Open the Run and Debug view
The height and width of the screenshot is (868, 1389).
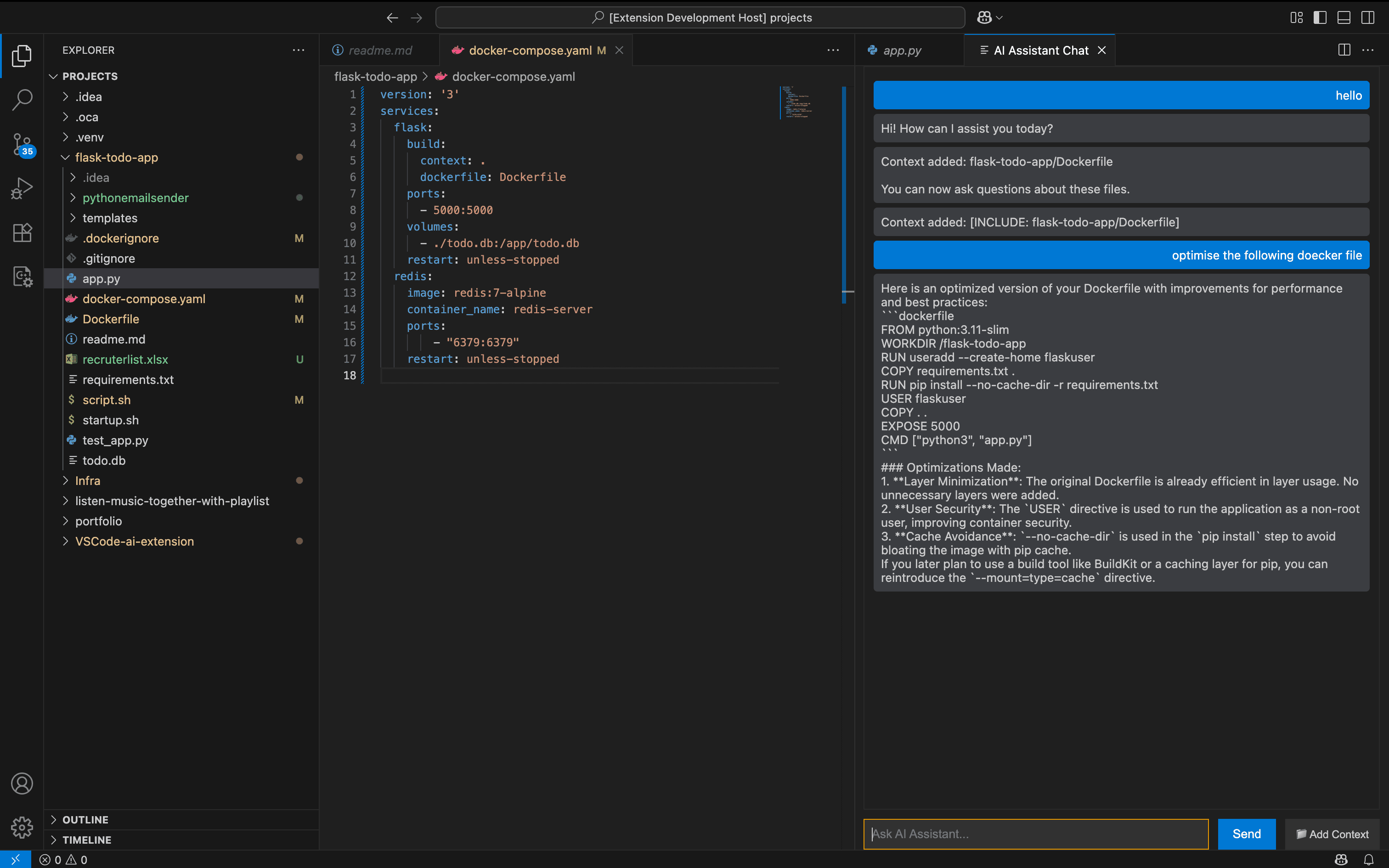click(x=22, y=187)
